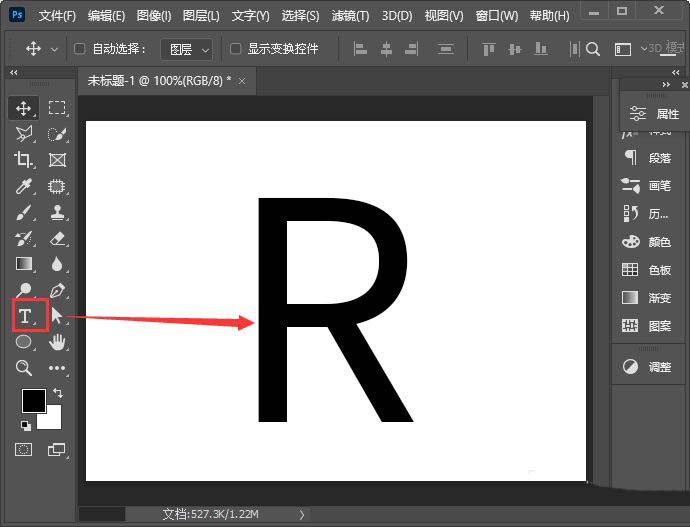Select the Crop tool
This screenshot has width=690, height=527.
(24, 160)
